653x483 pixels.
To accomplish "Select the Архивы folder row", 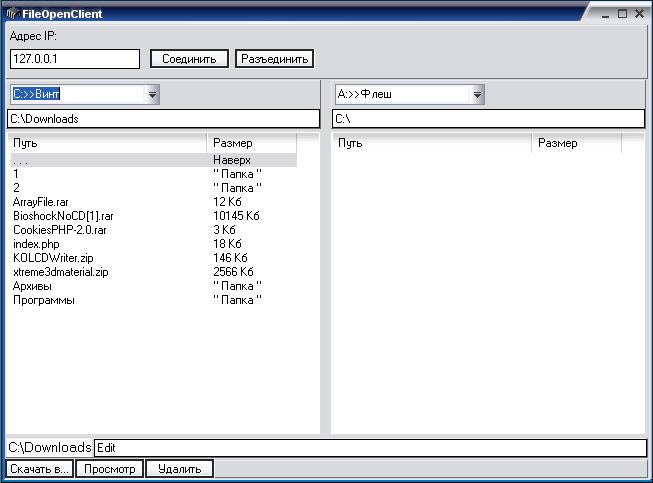I will pyautogui.click(x=154, y=286).
